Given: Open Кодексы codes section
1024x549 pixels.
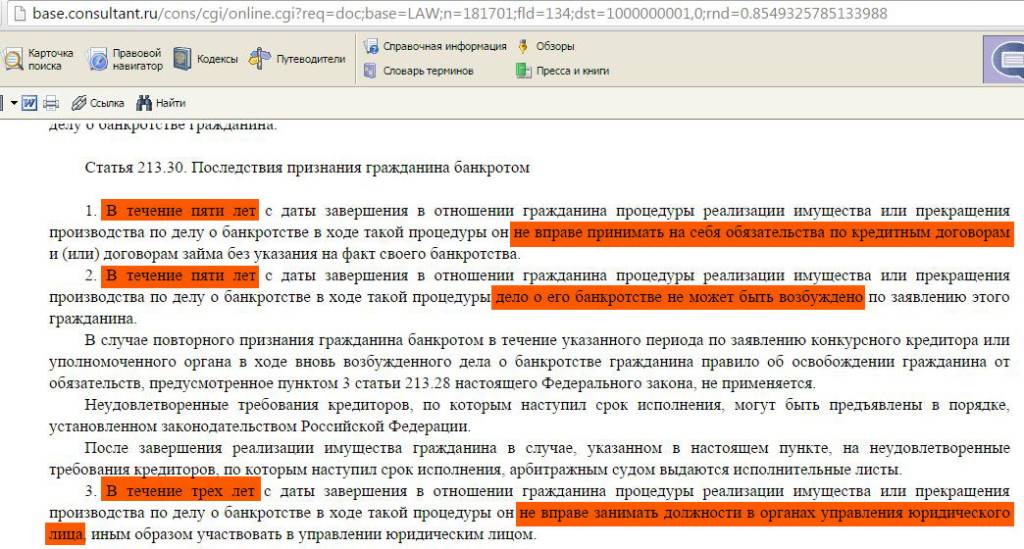Looking at the screenshot, I should point(205,59).
